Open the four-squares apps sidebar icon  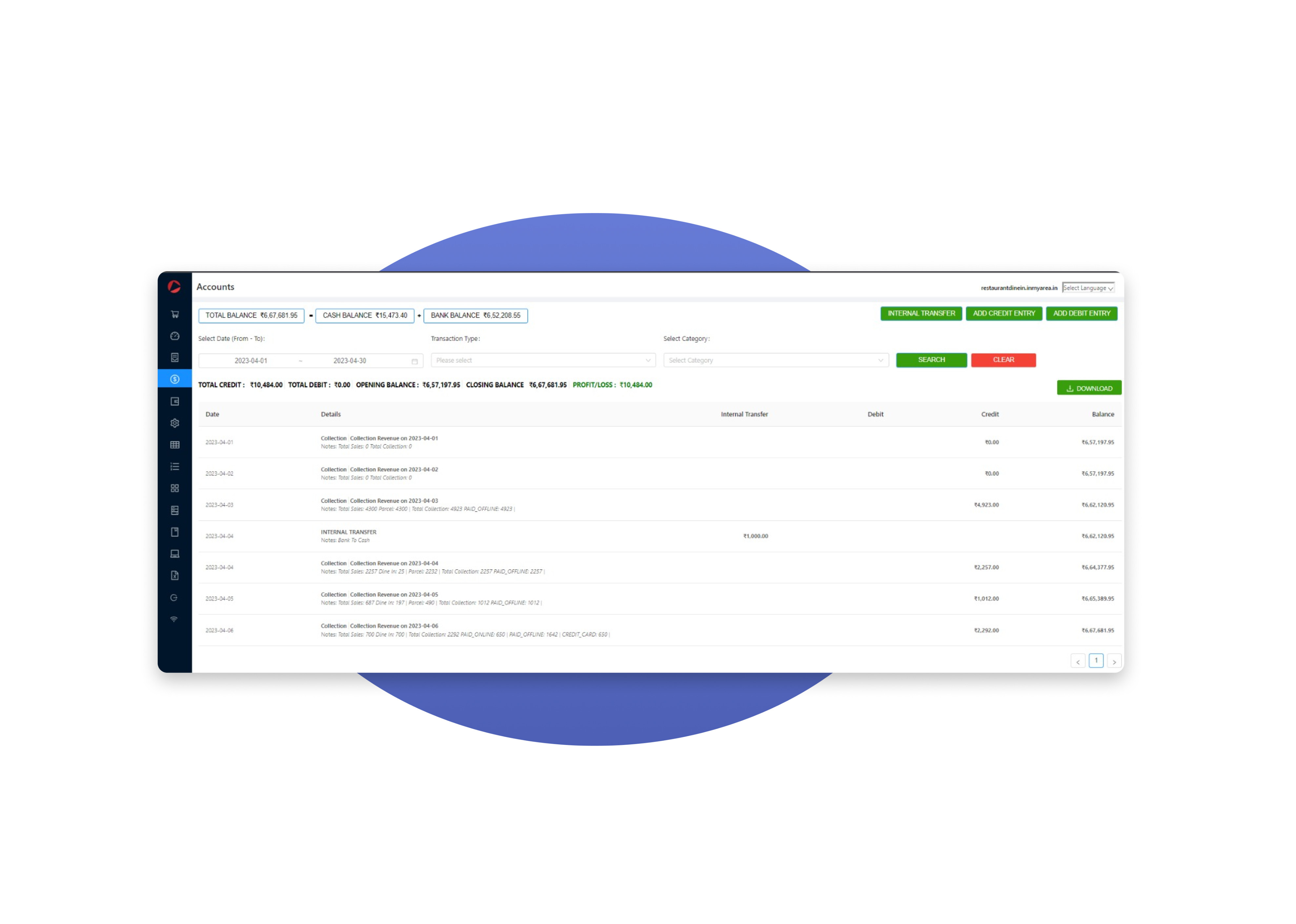click(x=175, y=488)
